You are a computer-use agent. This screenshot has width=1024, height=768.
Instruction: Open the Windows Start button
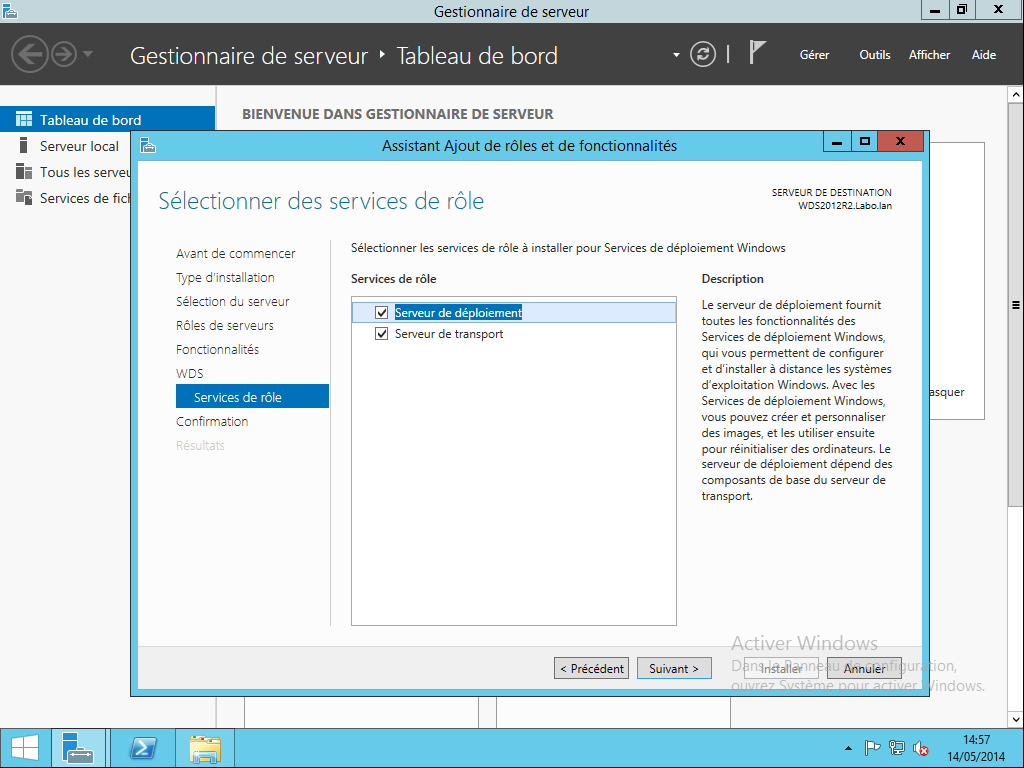point(25,748)
